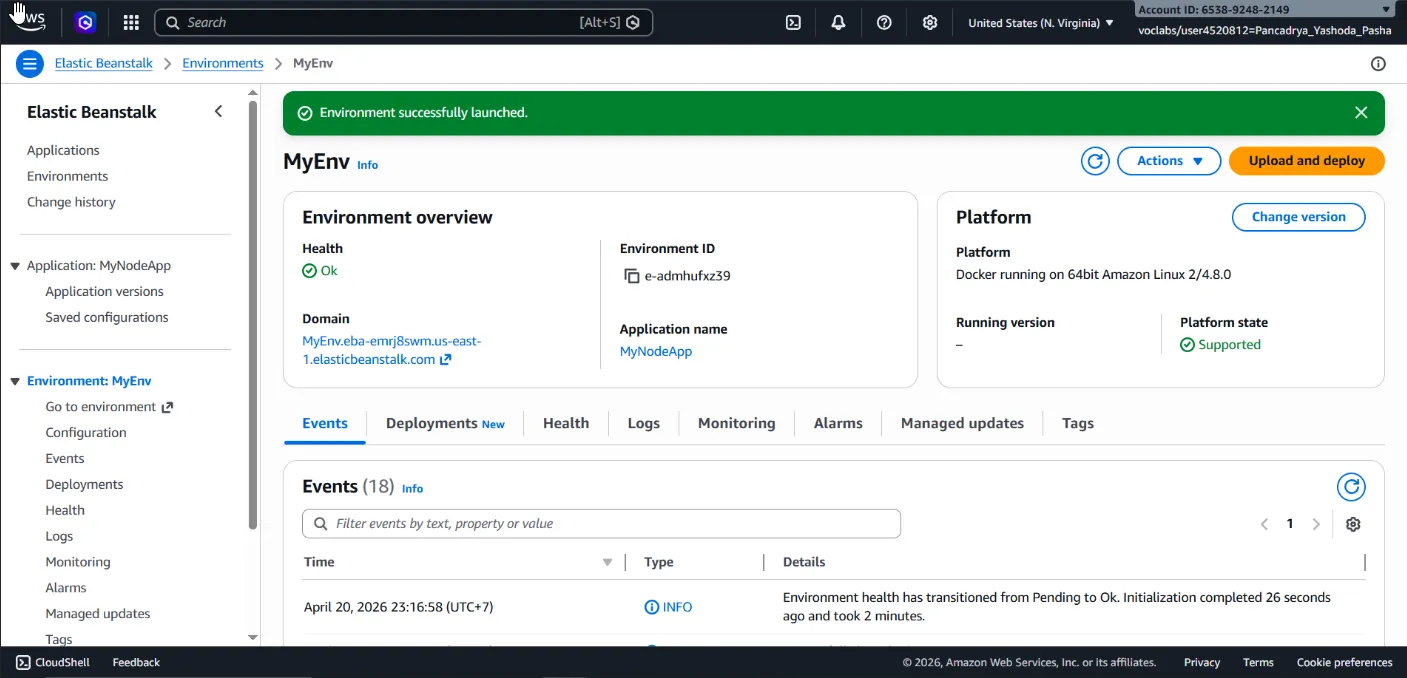The width and height of the screenshot is (1407, 678).
Task: Click the Change version button
Action: click(x=1298, y=217)
